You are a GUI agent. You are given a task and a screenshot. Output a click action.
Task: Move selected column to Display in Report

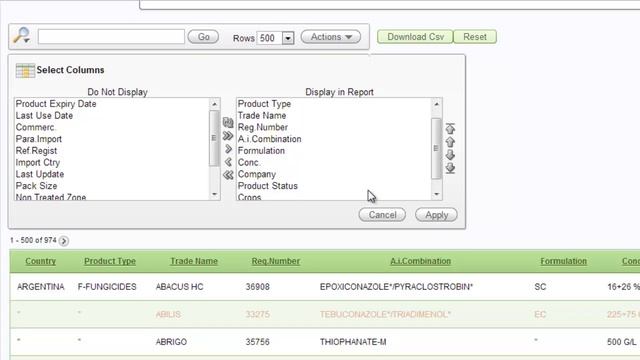[x=228, y=149]
